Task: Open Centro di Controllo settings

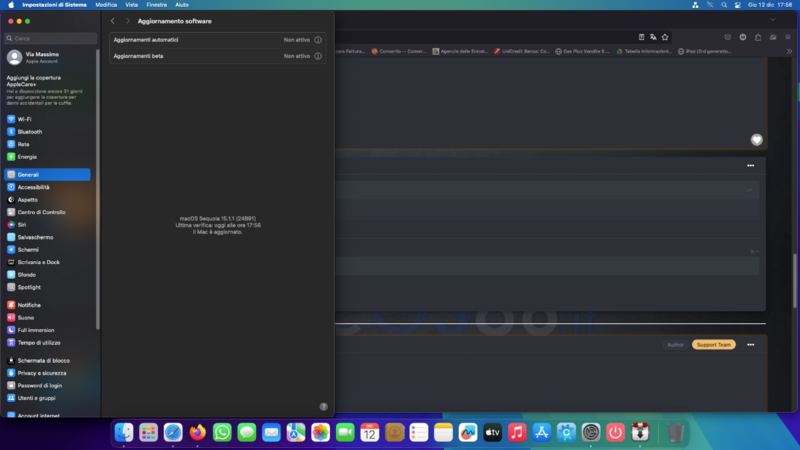Action: click(41, 212)
